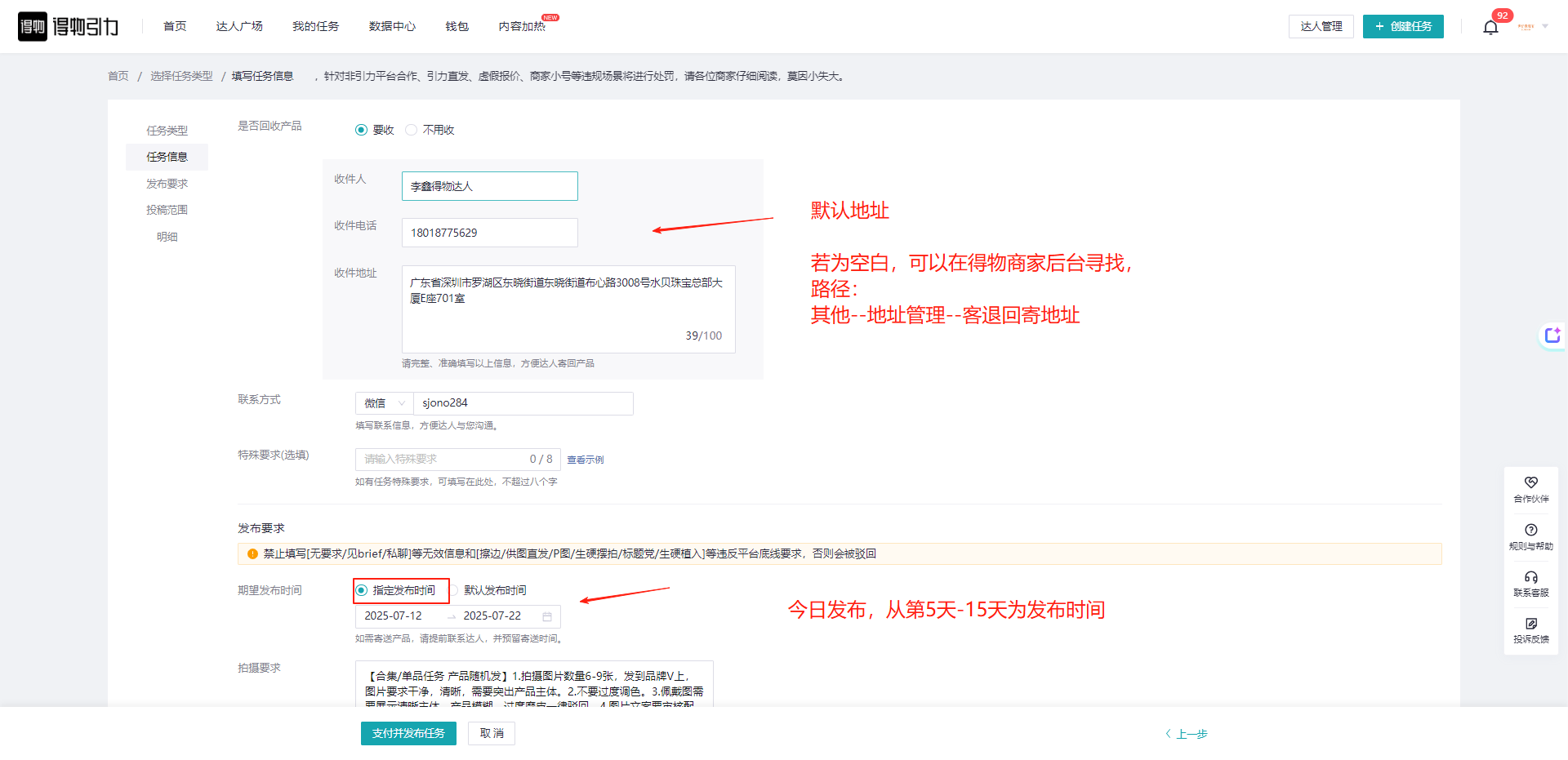Expand the 微信 contact type dropdown
Viewport: 1568px width, 760px height.
[384, 403]
